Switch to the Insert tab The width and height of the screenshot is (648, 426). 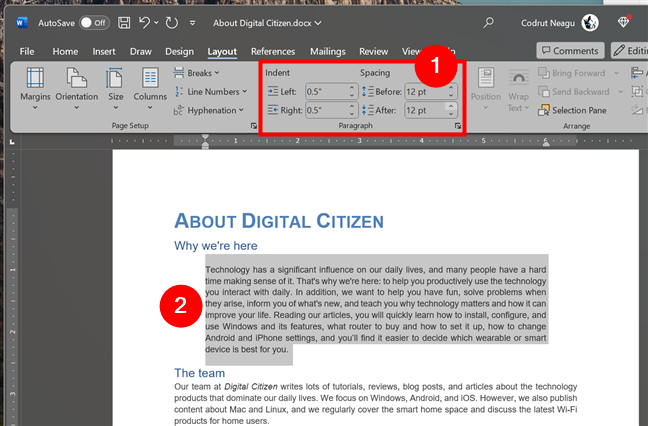click(x=104, y=51)
